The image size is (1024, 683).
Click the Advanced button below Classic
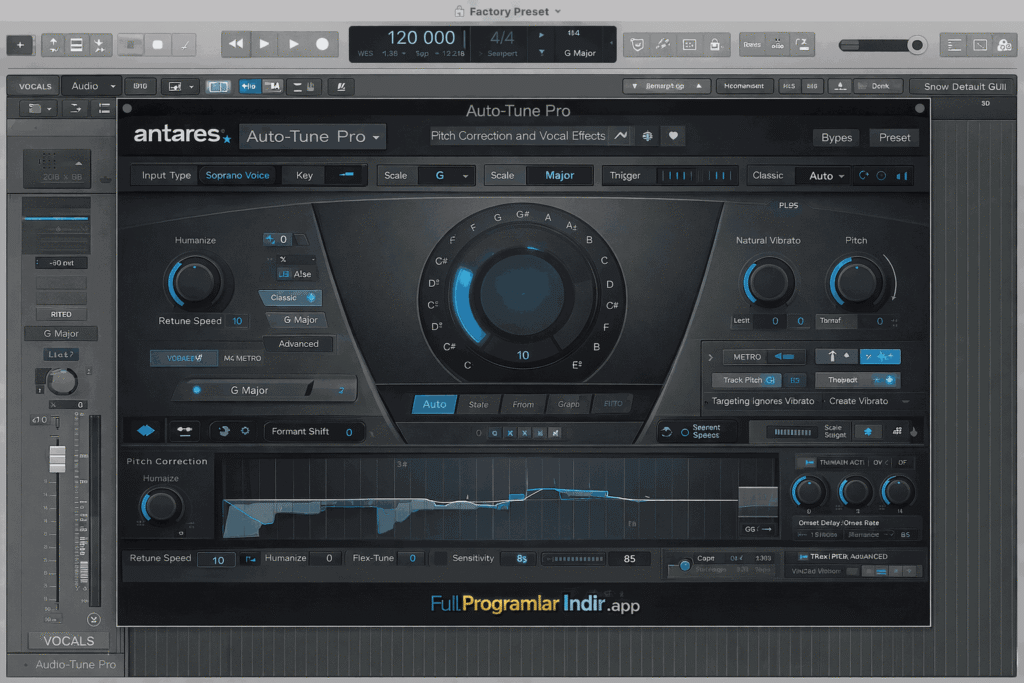point(298,343)
